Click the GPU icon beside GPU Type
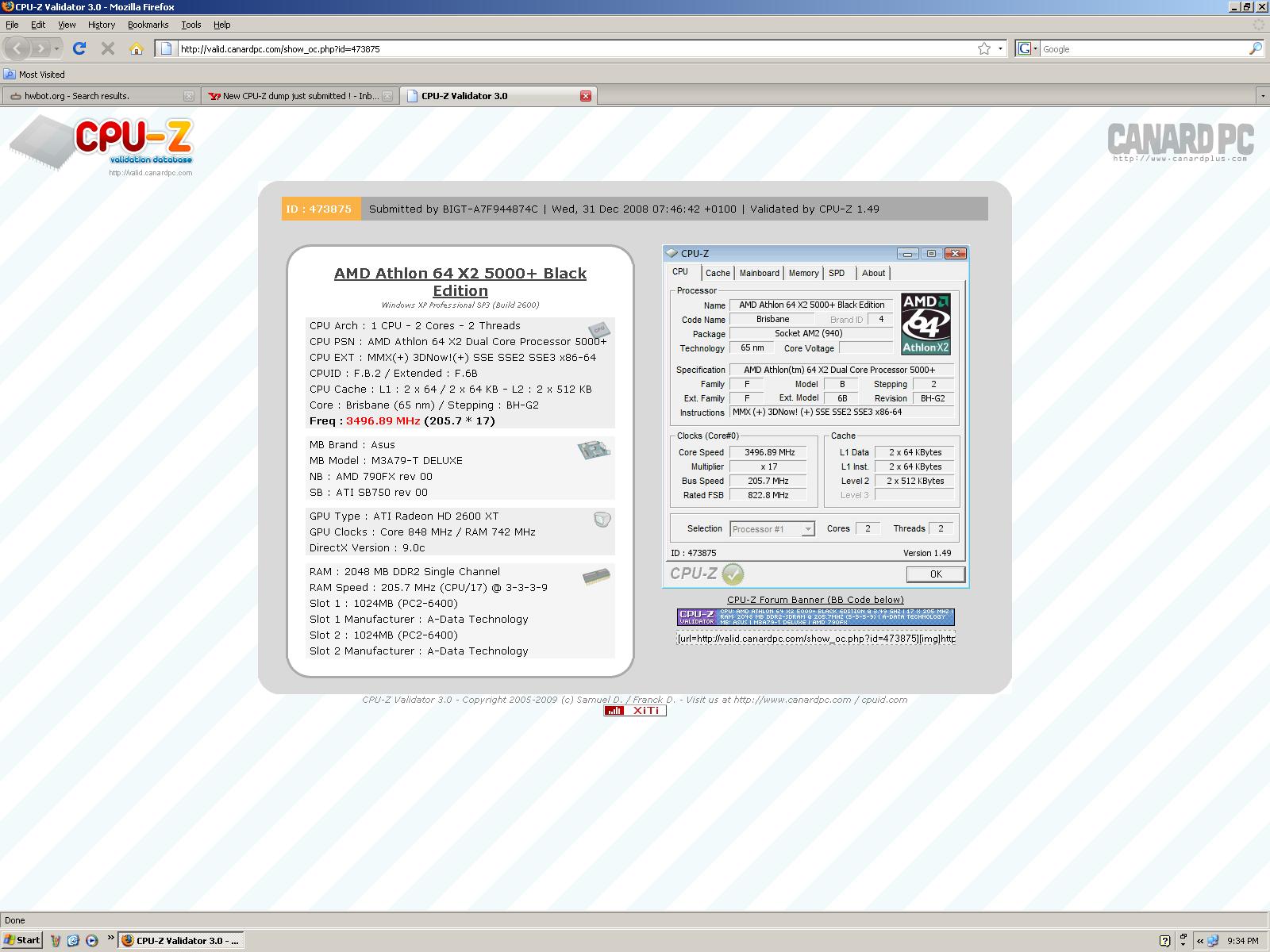Image resolution: width=1270 pixels, height=952 pixels. pyautogui.click(x=602, y=520)
